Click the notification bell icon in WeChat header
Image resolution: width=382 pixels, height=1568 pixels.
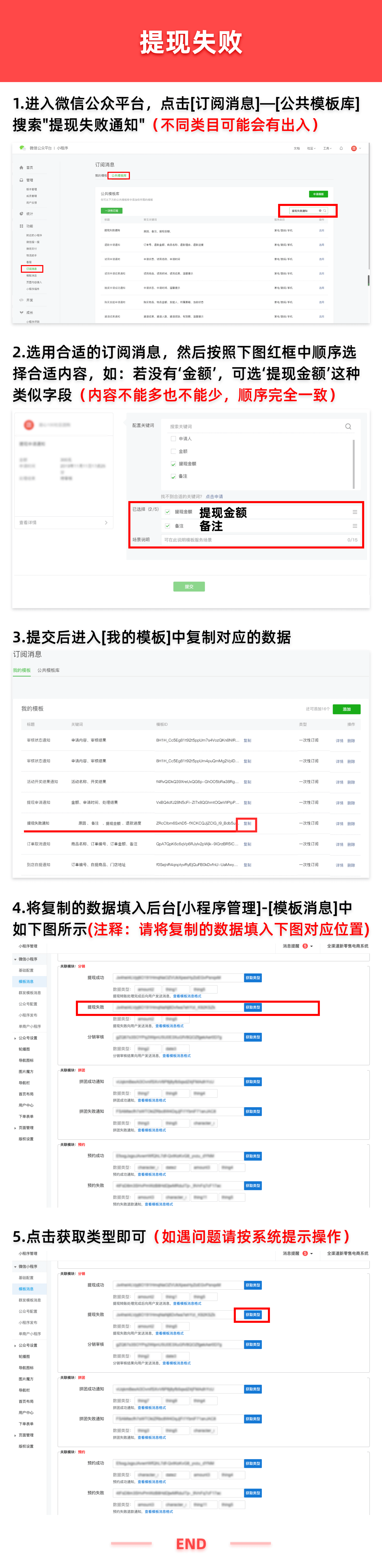coord(341,148)
